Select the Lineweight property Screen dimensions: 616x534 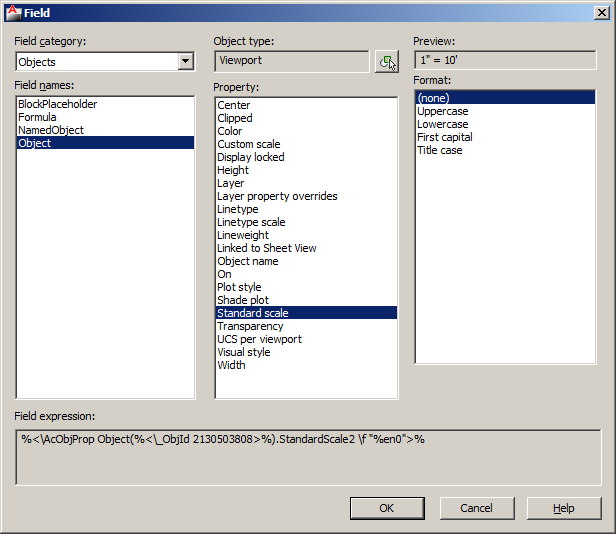(306, 235)
